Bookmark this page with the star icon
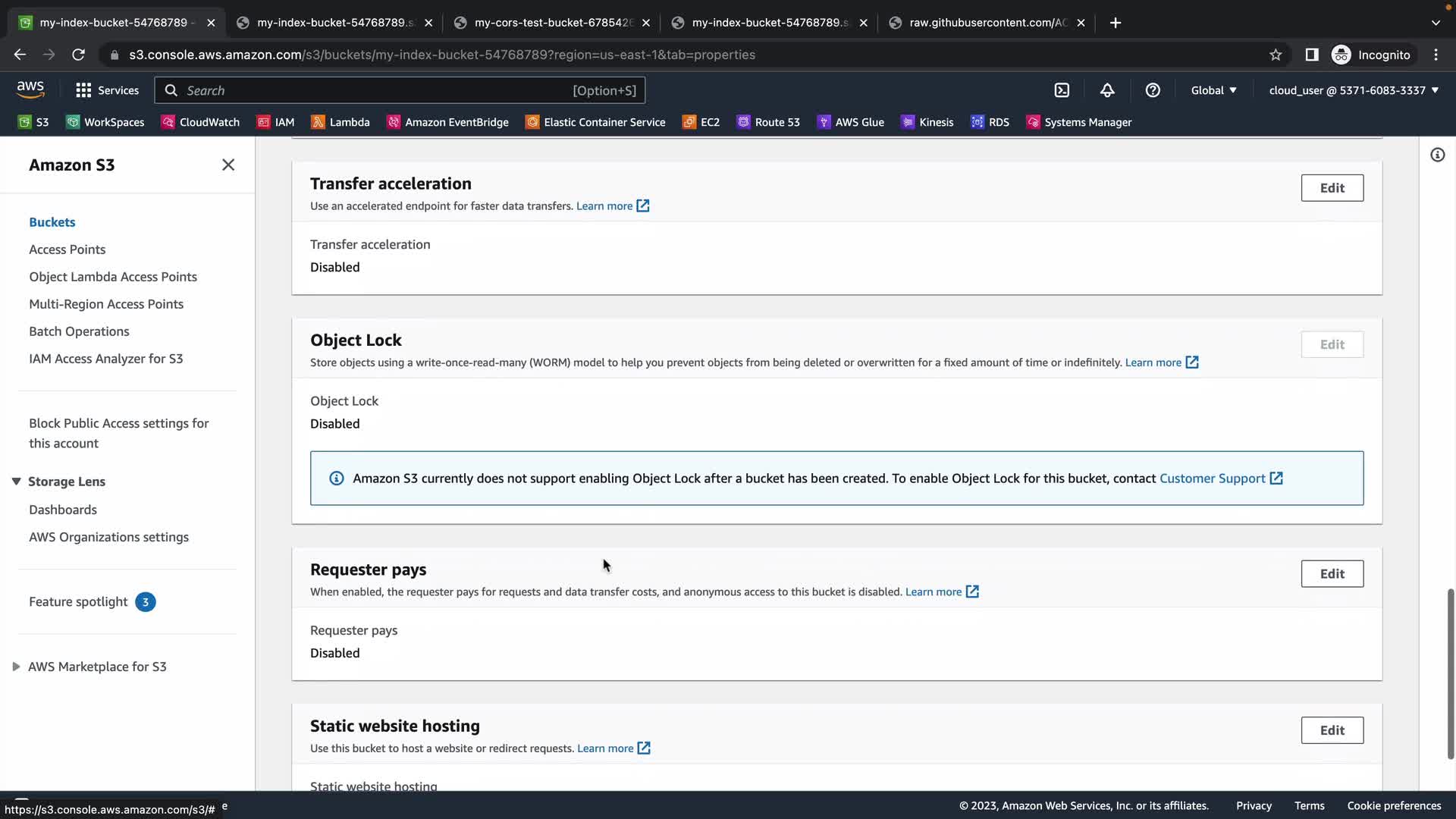 pyautogui.click(x=1276, y=55)
